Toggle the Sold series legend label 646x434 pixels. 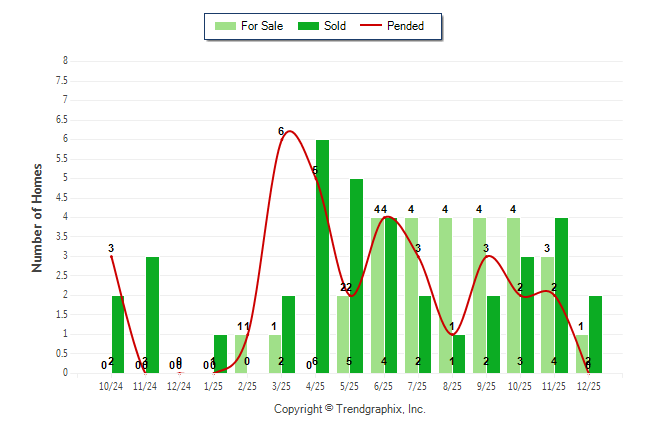tap(335, 26)
